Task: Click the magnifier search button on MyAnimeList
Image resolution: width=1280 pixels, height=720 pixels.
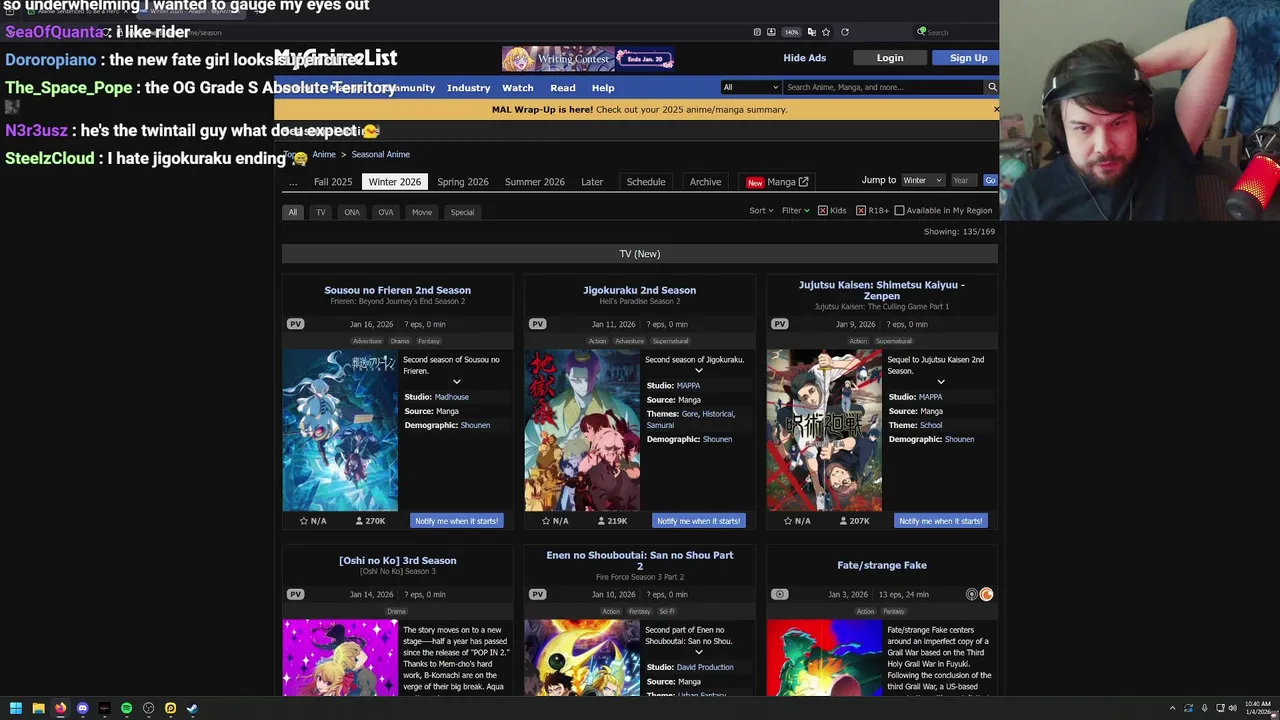Action: 992,87
